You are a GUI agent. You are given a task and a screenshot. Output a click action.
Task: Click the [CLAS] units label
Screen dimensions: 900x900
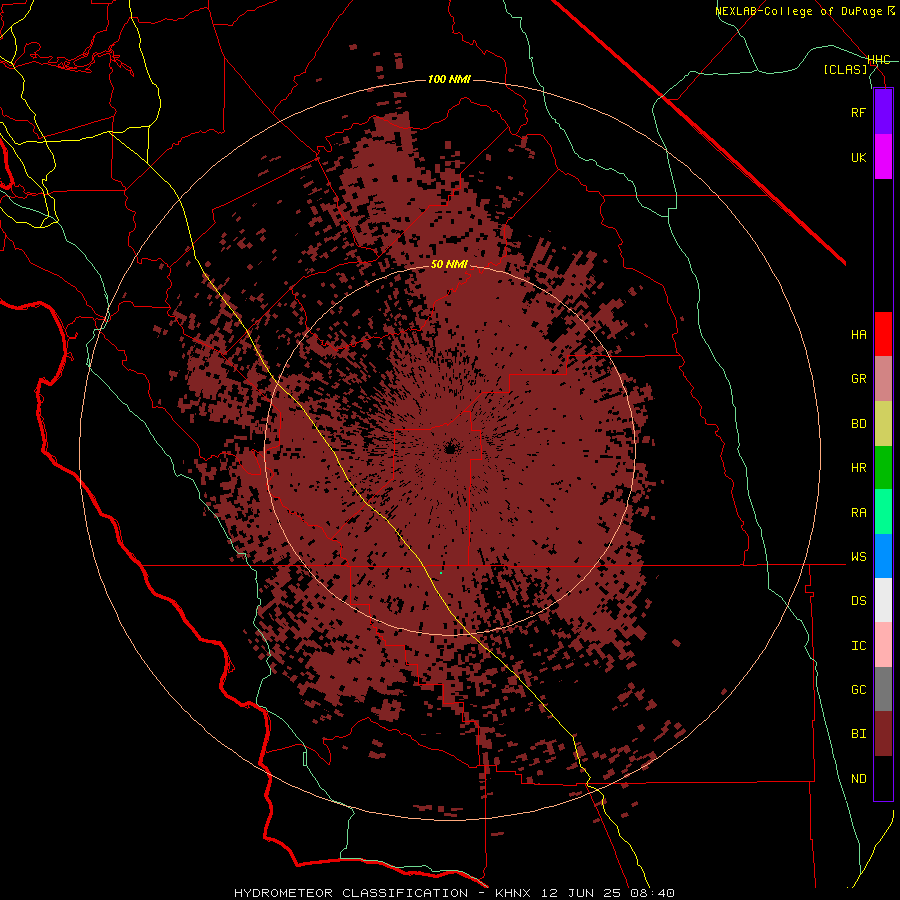click(x=845, y=69)
